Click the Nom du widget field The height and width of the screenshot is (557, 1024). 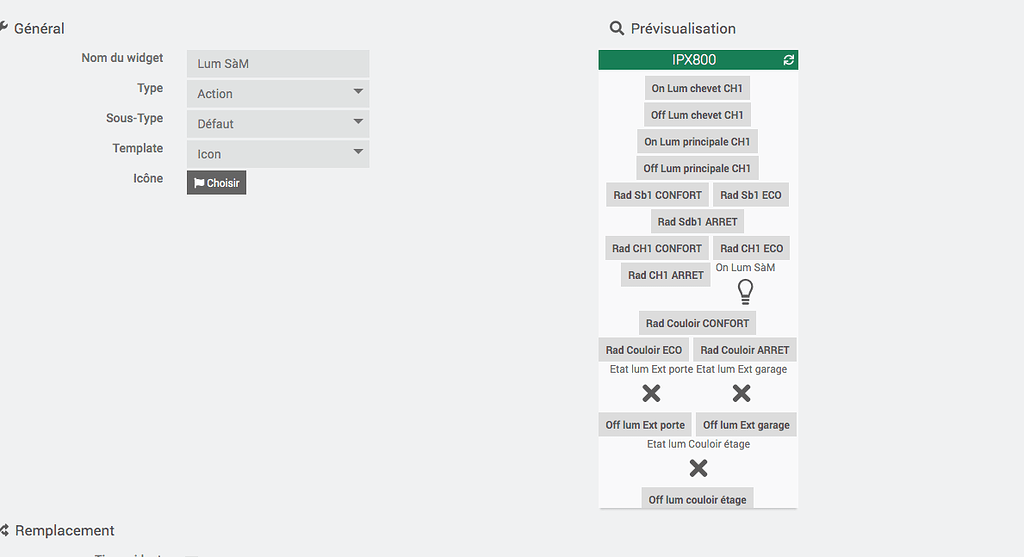click(x=278, y=63)
